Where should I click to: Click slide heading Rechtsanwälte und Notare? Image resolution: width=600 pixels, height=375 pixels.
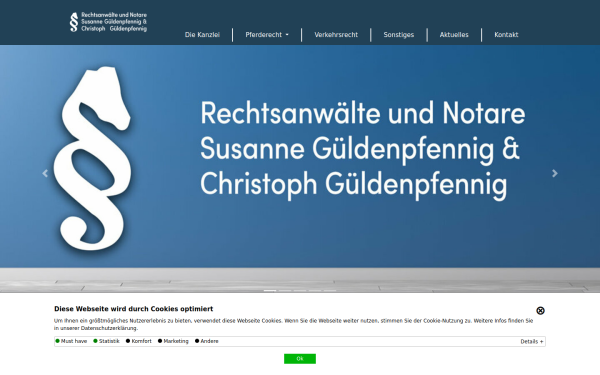pos(362,113)
